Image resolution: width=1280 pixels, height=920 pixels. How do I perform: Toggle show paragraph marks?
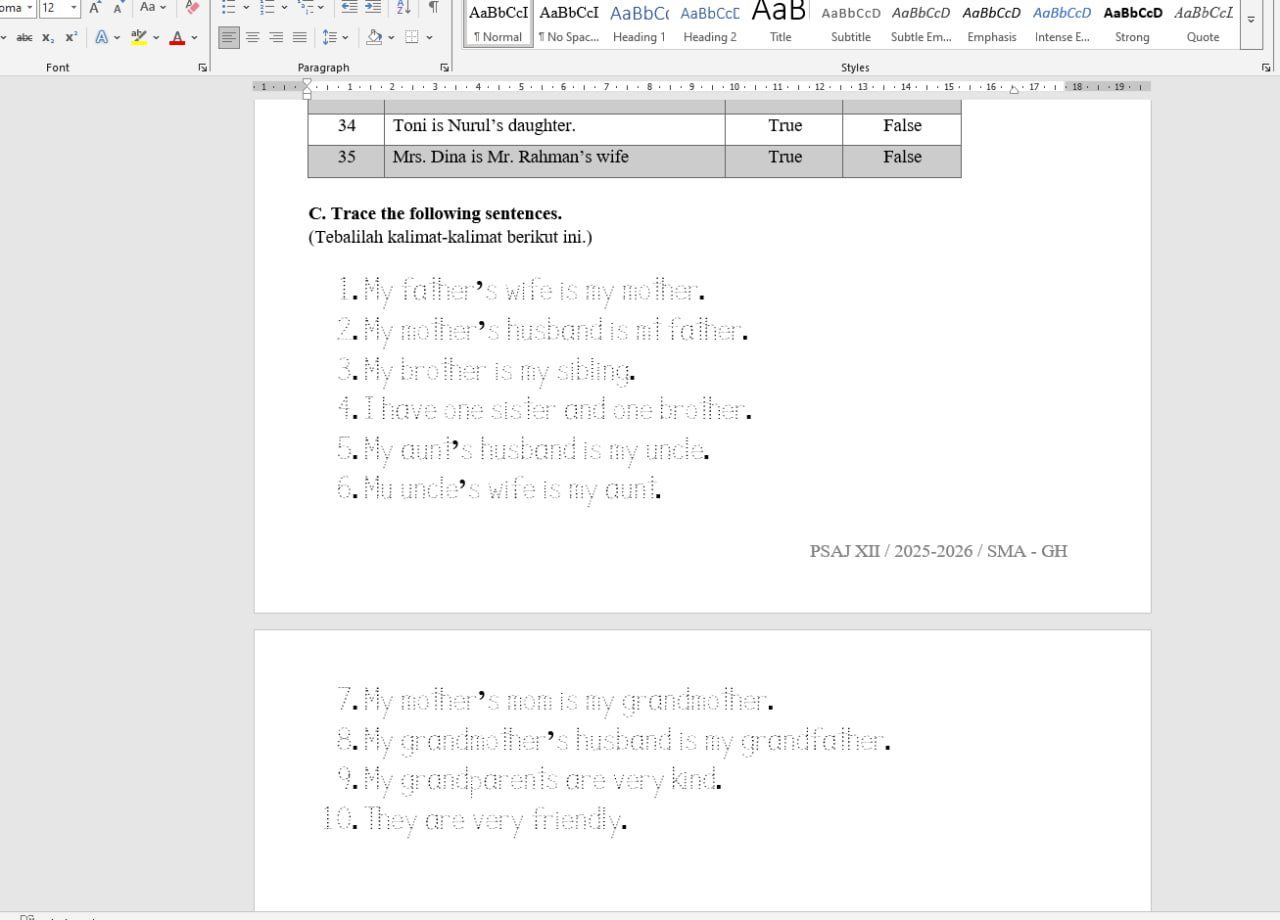tap(433, 8)
